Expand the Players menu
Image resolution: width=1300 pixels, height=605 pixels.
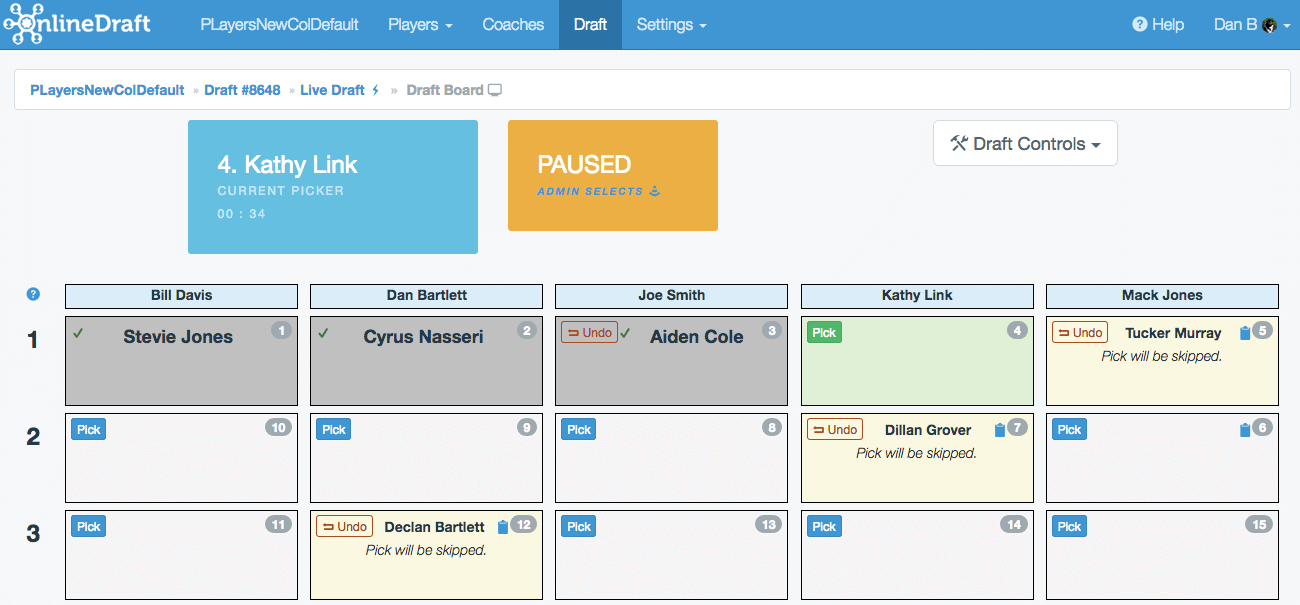click(x=420, y=25)
